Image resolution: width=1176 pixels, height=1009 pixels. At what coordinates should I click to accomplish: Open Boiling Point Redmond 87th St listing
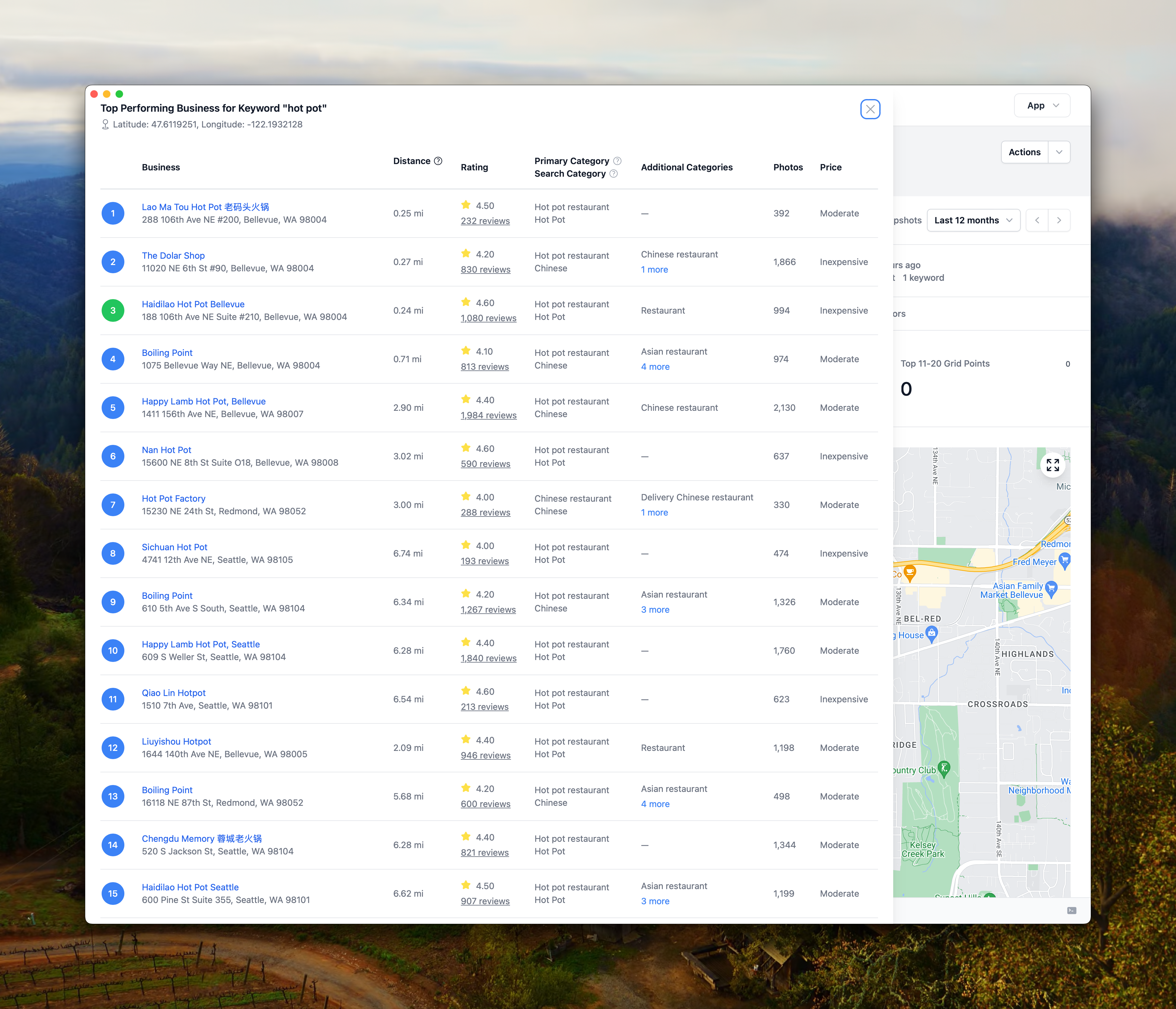[167, 790]
